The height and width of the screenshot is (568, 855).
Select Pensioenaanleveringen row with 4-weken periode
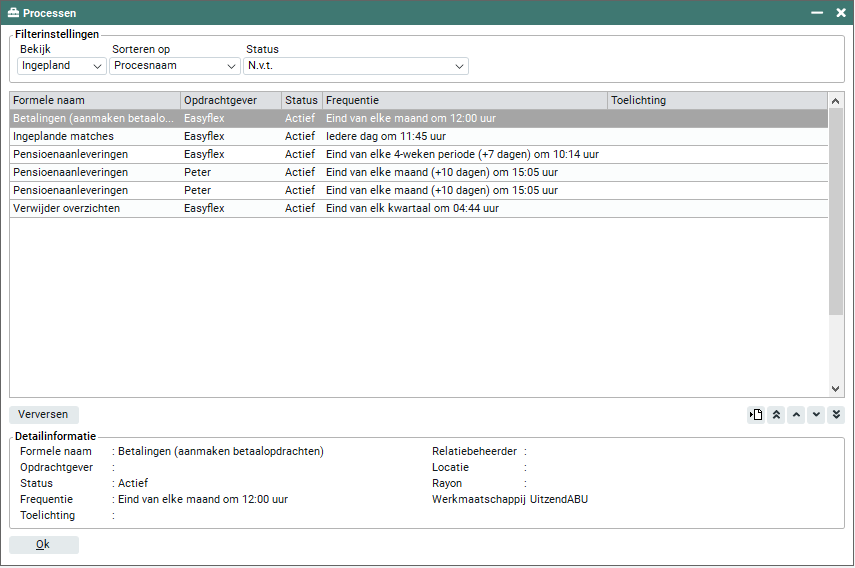tap(95, 154)
